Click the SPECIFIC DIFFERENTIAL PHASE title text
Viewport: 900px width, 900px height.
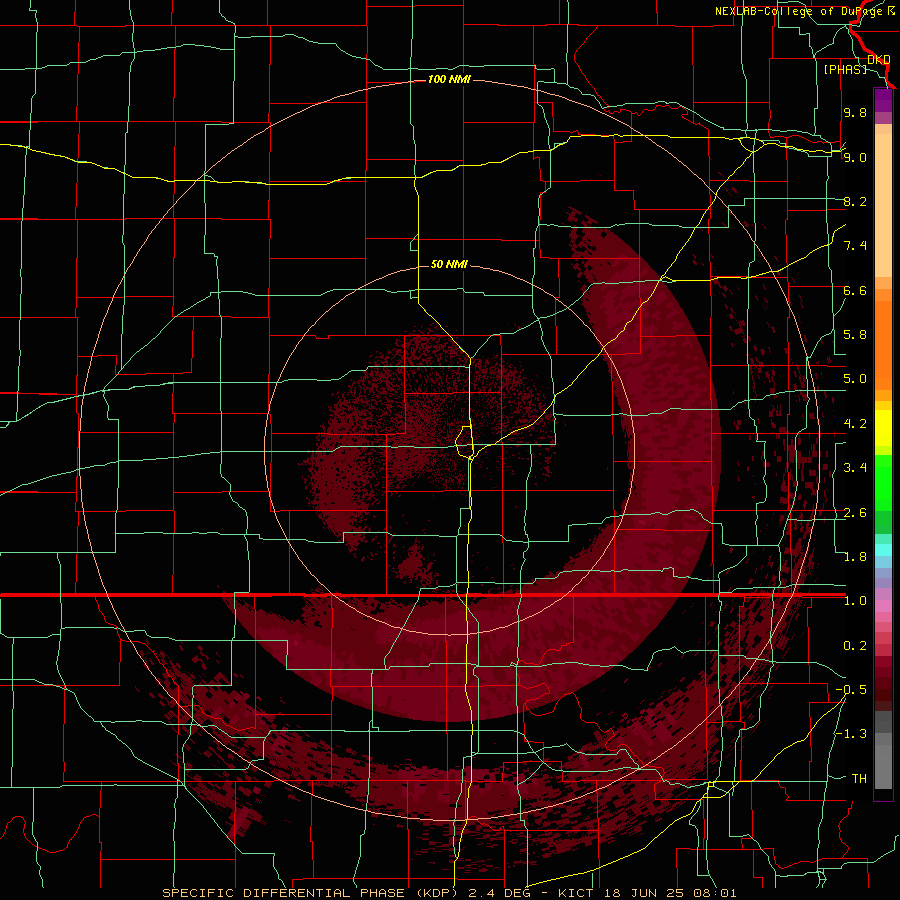[284, 893]
